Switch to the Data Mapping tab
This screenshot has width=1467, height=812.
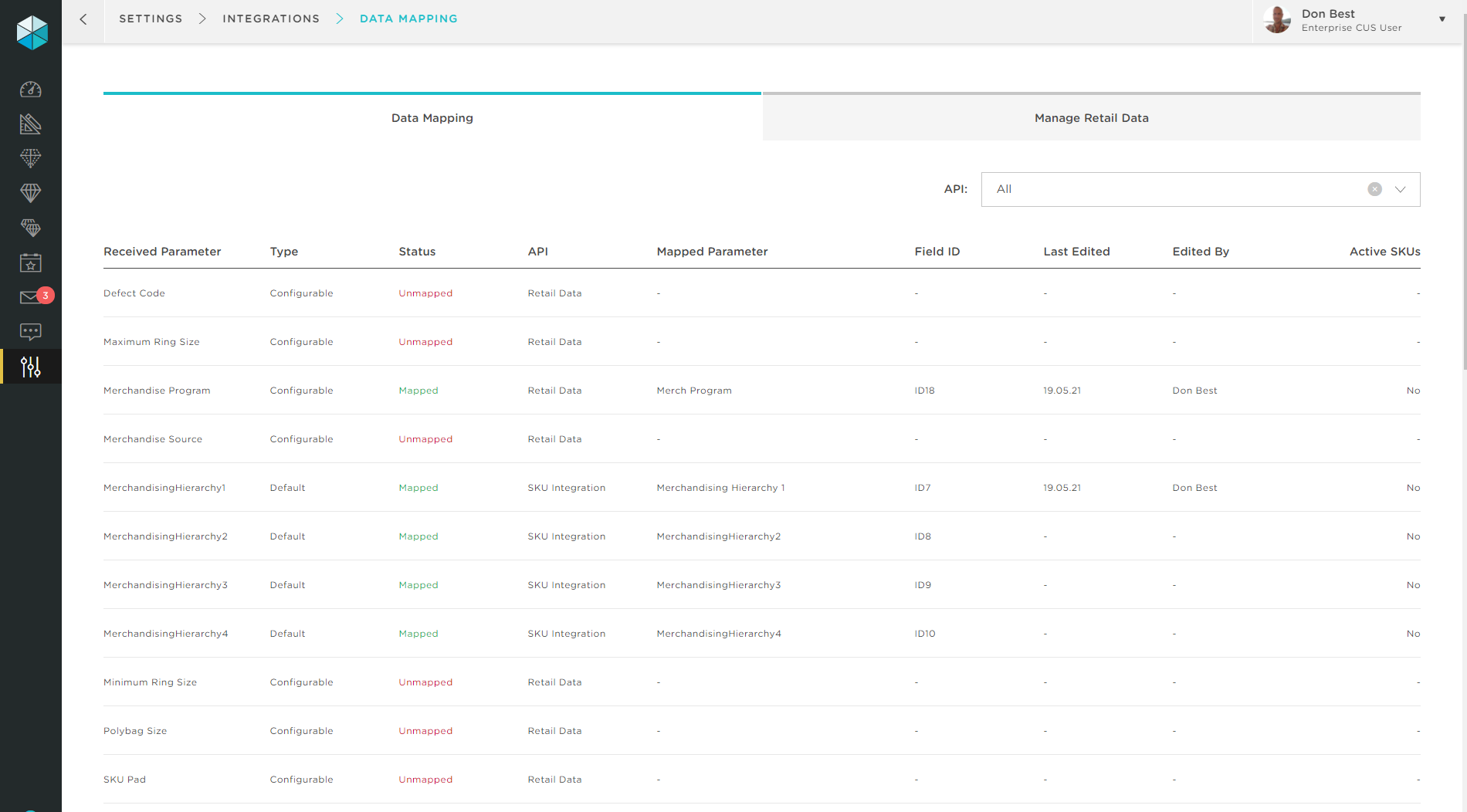tap(432, 117)
